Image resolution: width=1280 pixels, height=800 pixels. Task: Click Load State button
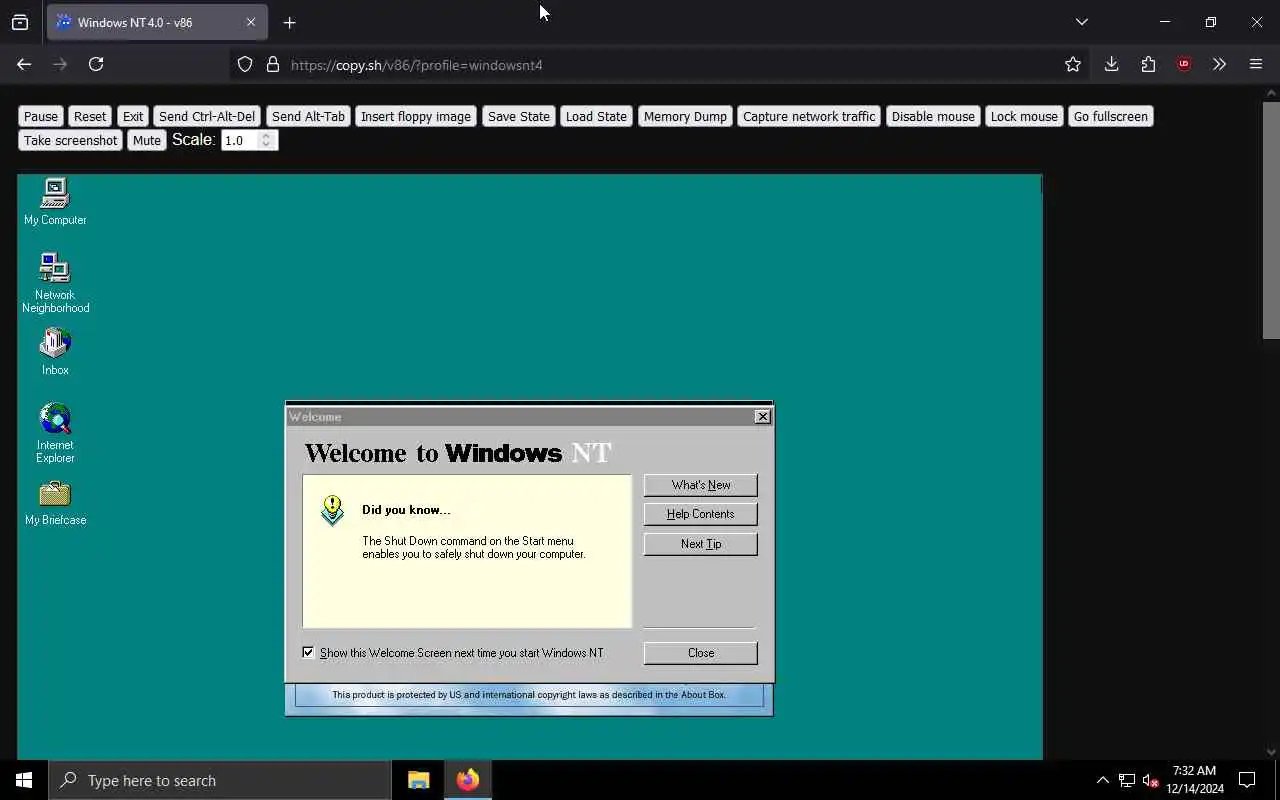[x=596, y=116]
